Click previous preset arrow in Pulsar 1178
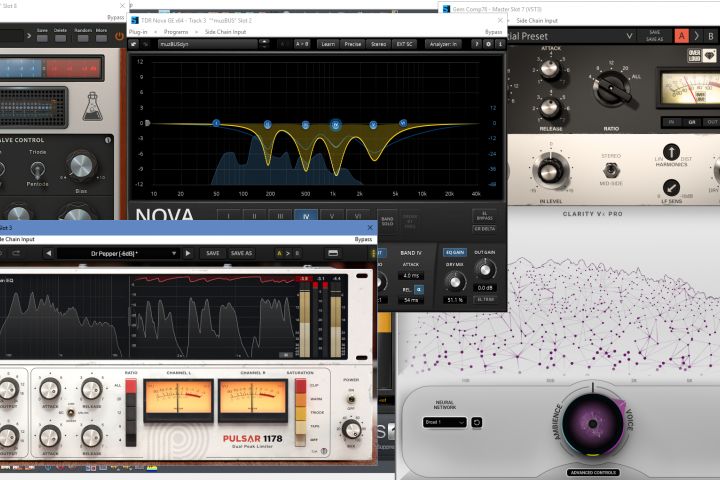 point(49,253)
